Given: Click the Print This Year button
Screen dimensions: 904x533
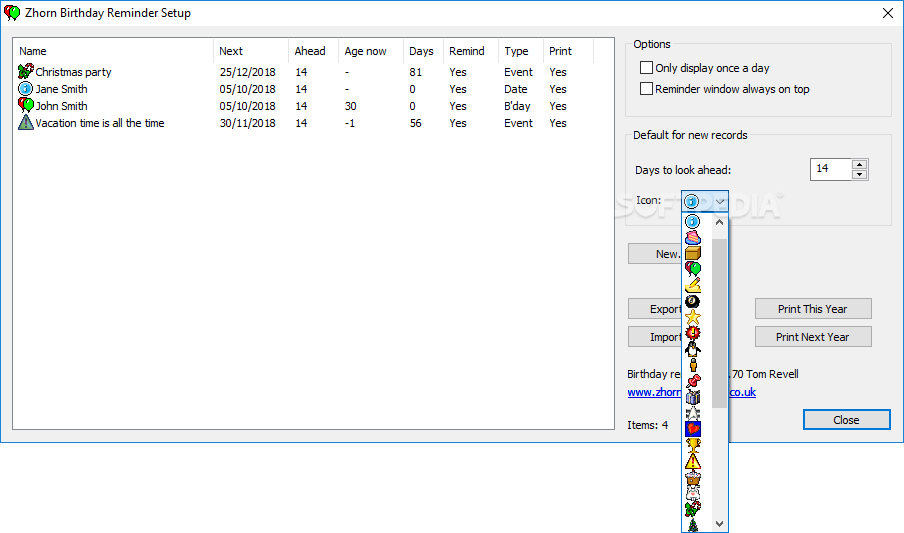Looking at the screenshot, I should 813,309.
